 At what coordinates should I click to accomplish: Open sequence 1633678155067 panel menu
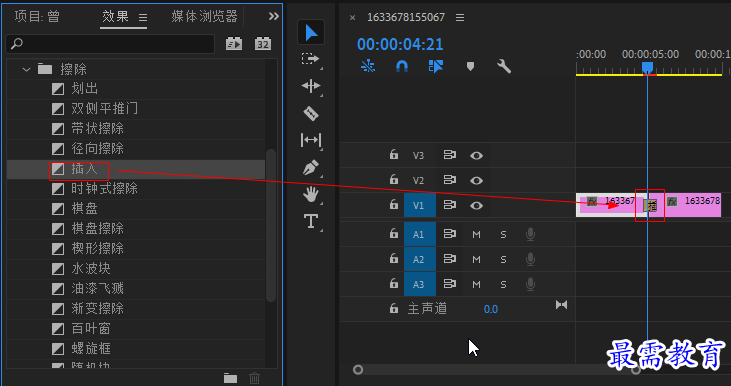click(460, 18)
